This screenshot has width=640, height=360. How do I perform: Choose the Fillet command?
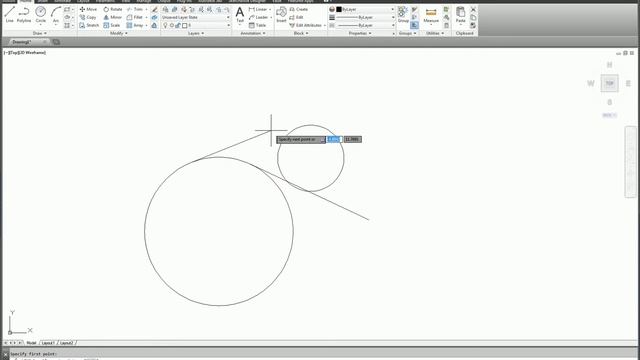135,17
